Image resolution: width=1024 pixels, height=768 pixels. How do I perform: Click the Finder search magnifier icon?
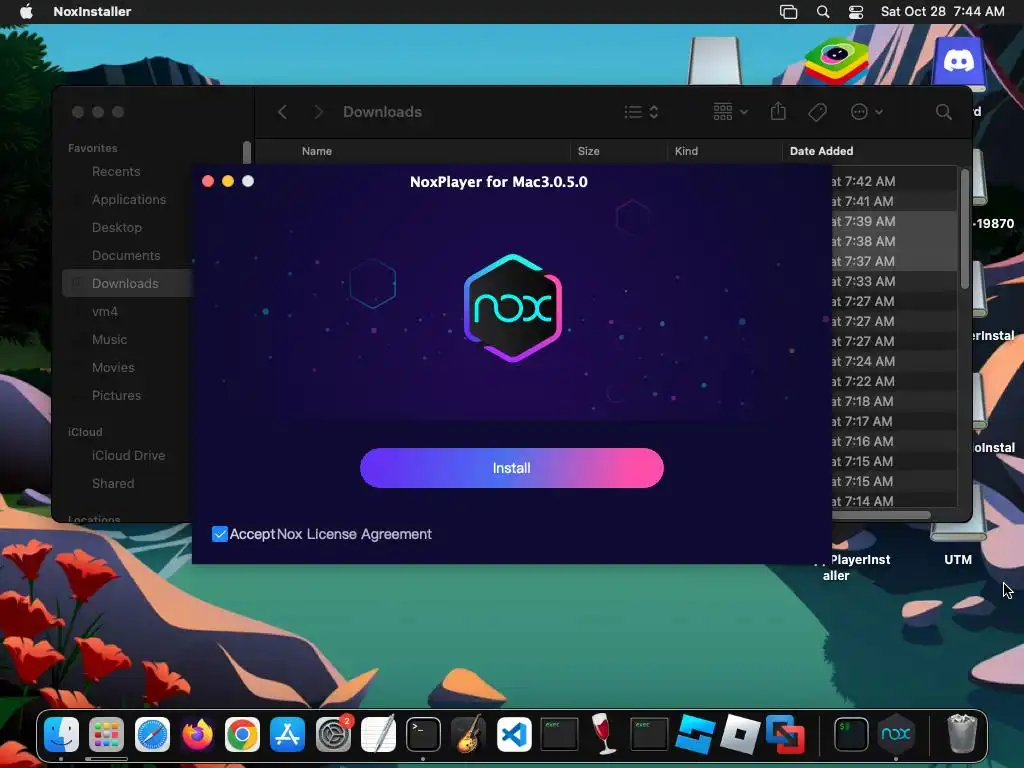click(x=943, y=112)
